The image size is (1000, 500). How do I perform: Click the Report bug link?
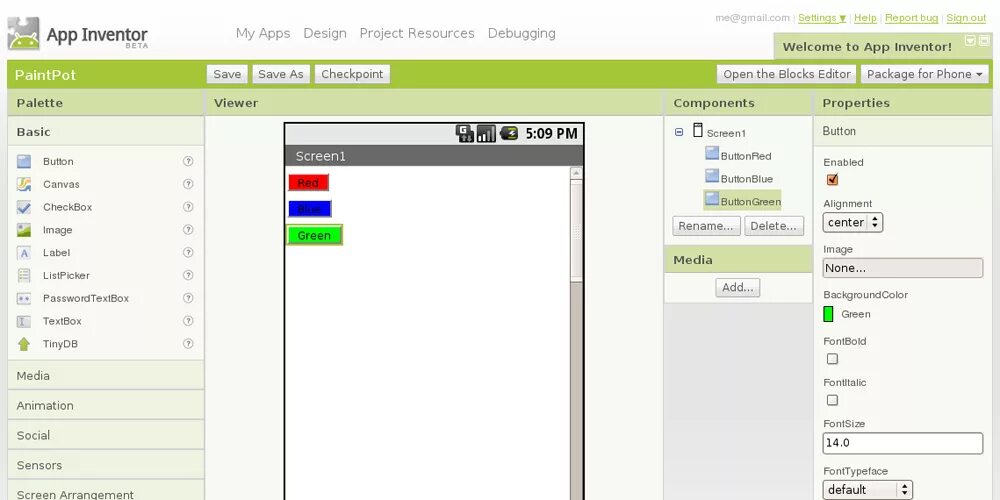point(911,18)
